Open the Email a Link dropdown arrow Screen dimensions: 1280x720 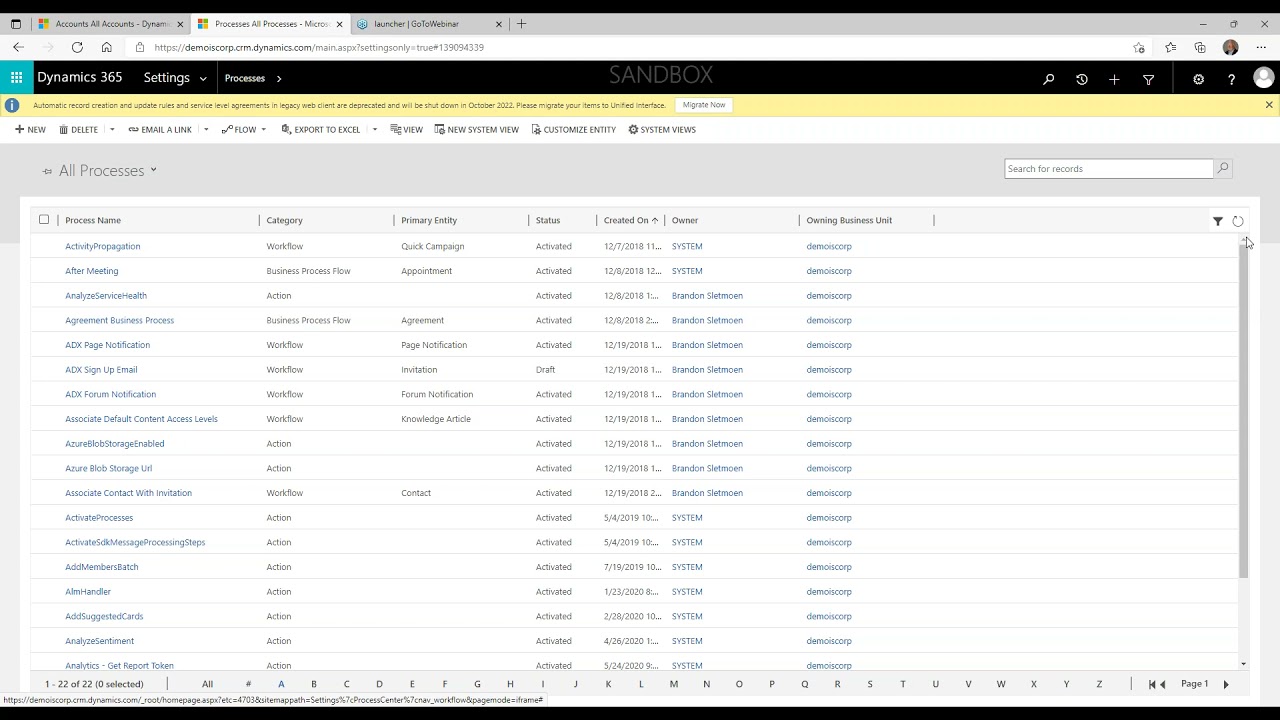[x=206, y=130]
